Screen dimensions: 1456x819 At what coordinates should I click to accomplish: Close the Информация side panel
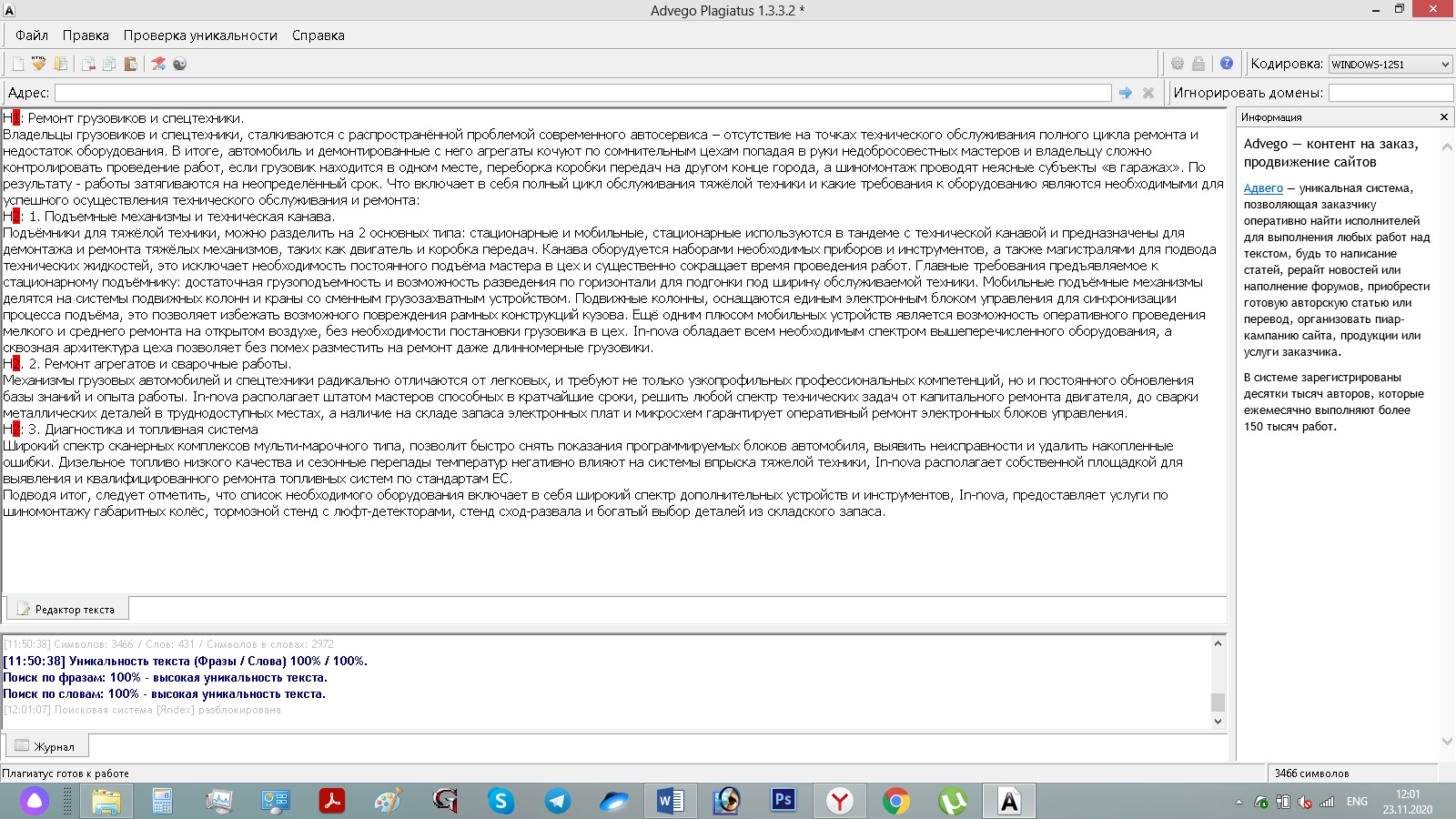point(1444,117)
